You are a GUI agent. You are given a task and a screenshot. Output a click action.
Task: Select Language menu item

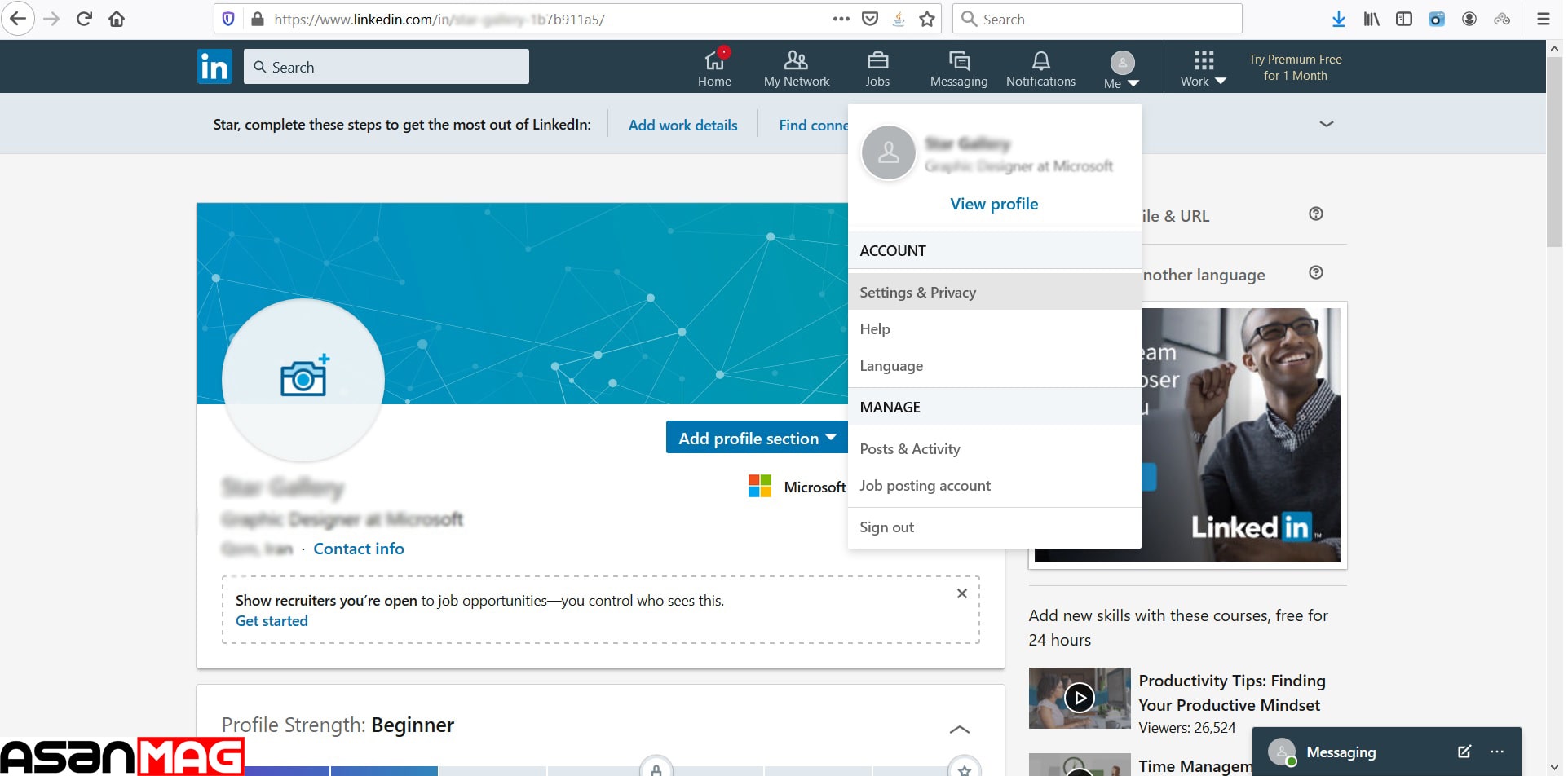point(994,365)
